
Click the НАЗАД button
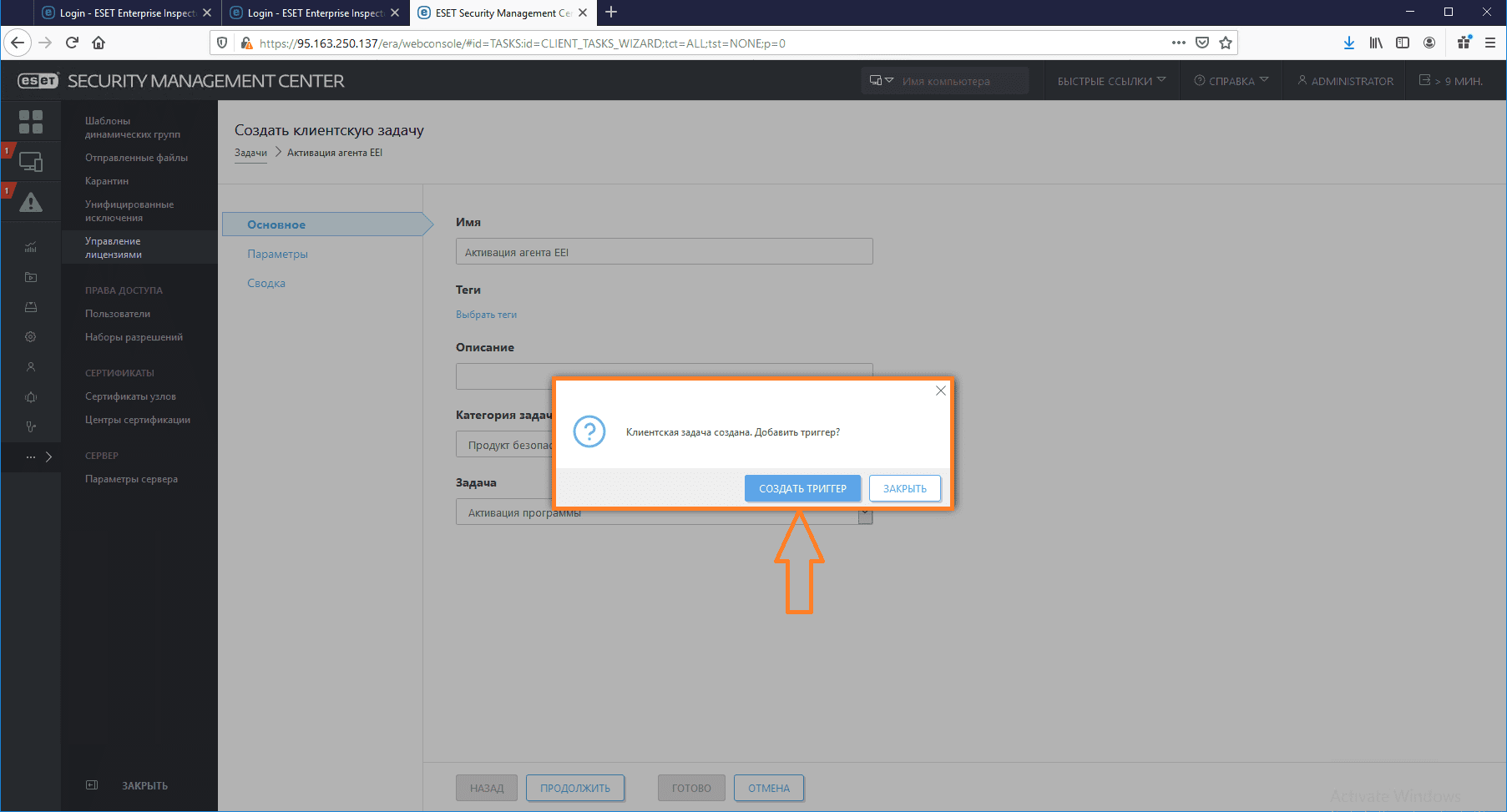point(487,788)
